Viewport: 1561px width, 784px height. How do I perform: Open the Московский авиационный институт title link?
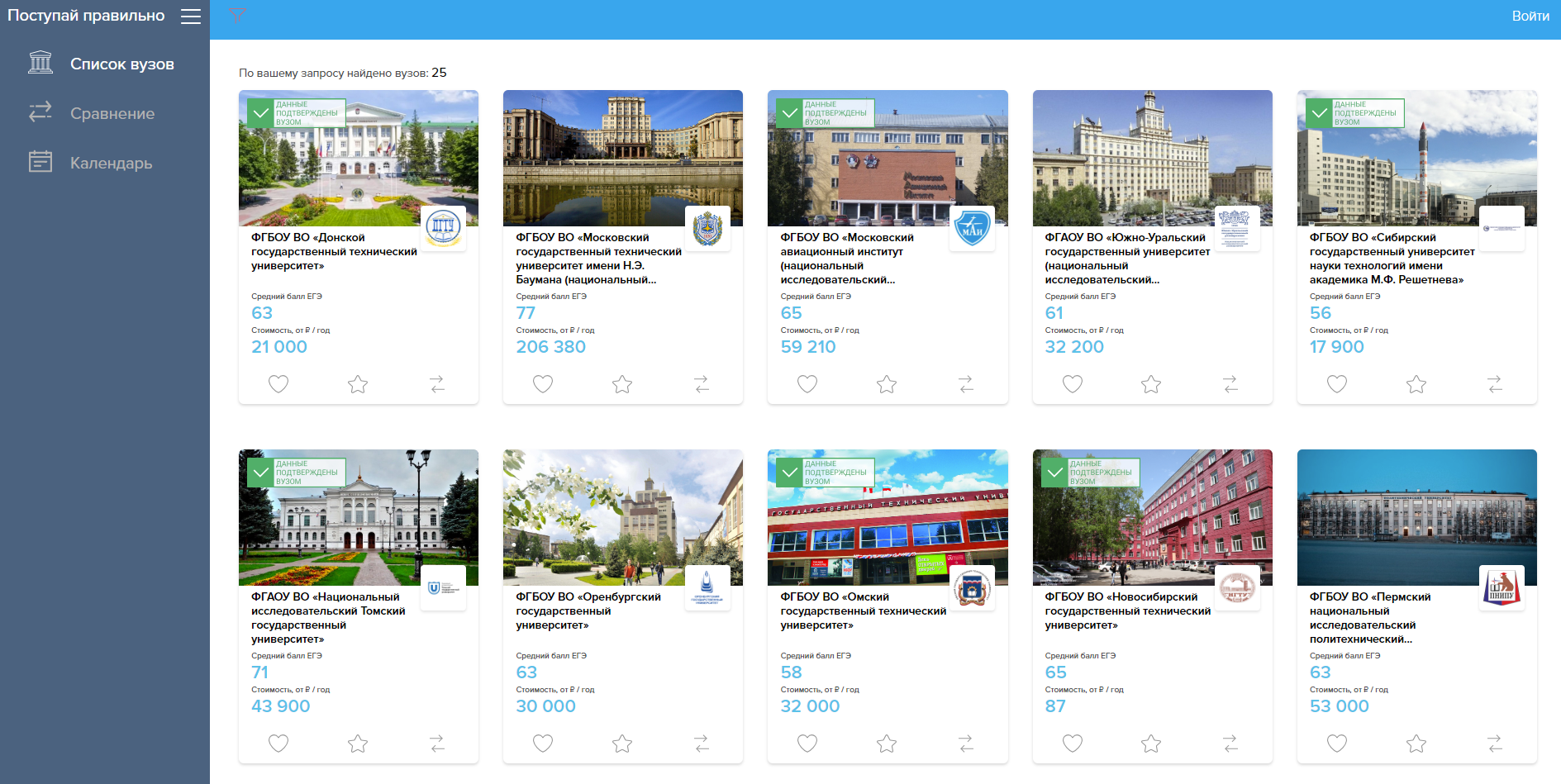click(x=847, y=259)
